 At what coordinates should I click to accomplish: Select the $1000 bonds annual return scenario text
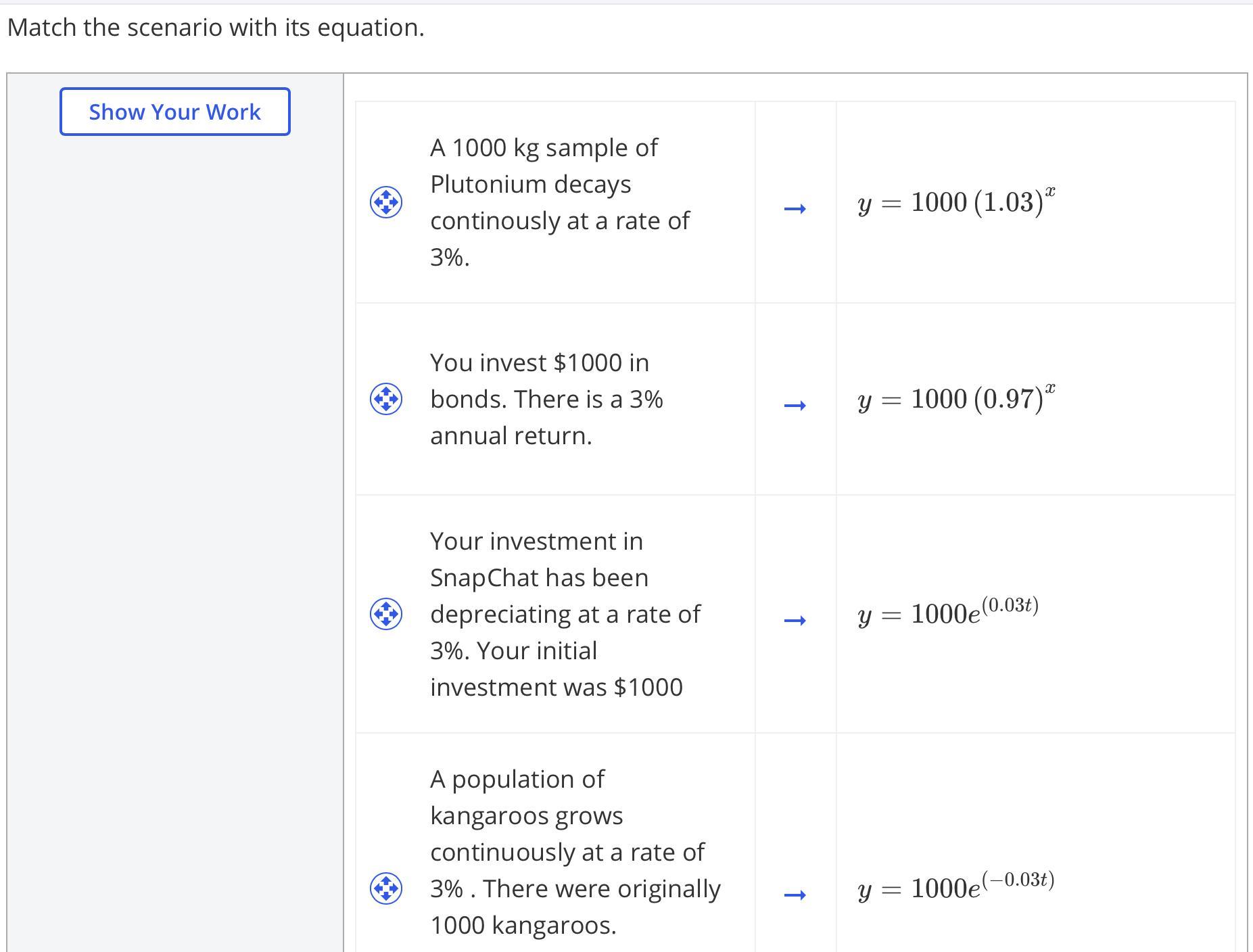point(546,399)
